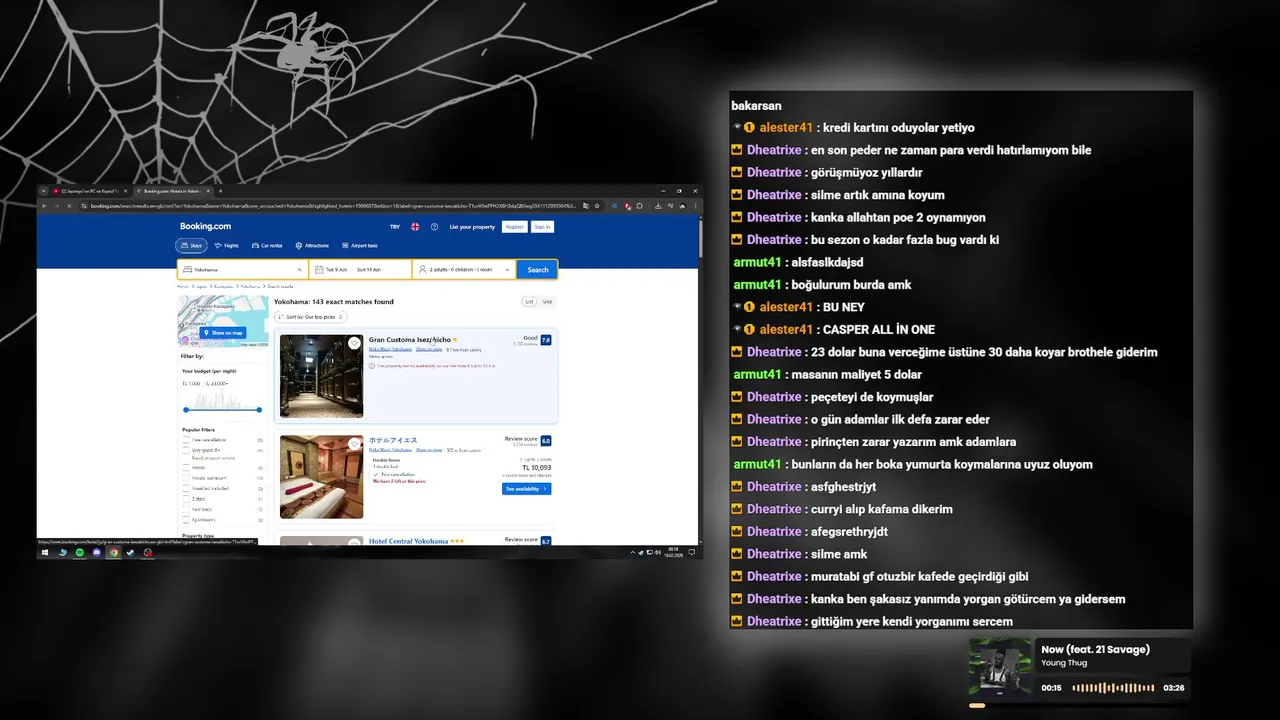Open Discord from the taskbar
The image size is (1280, 720).
click(97, 552)
